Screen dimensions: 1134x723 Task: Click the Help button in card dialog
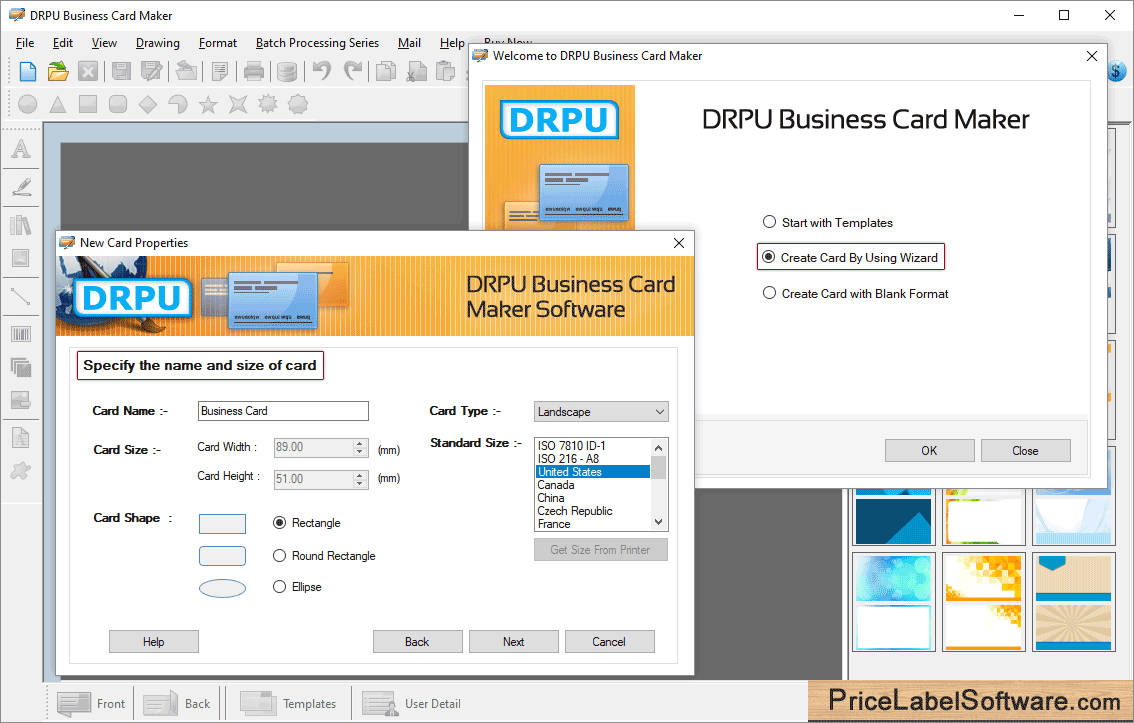pyautogui.click(x=153, y=641)
